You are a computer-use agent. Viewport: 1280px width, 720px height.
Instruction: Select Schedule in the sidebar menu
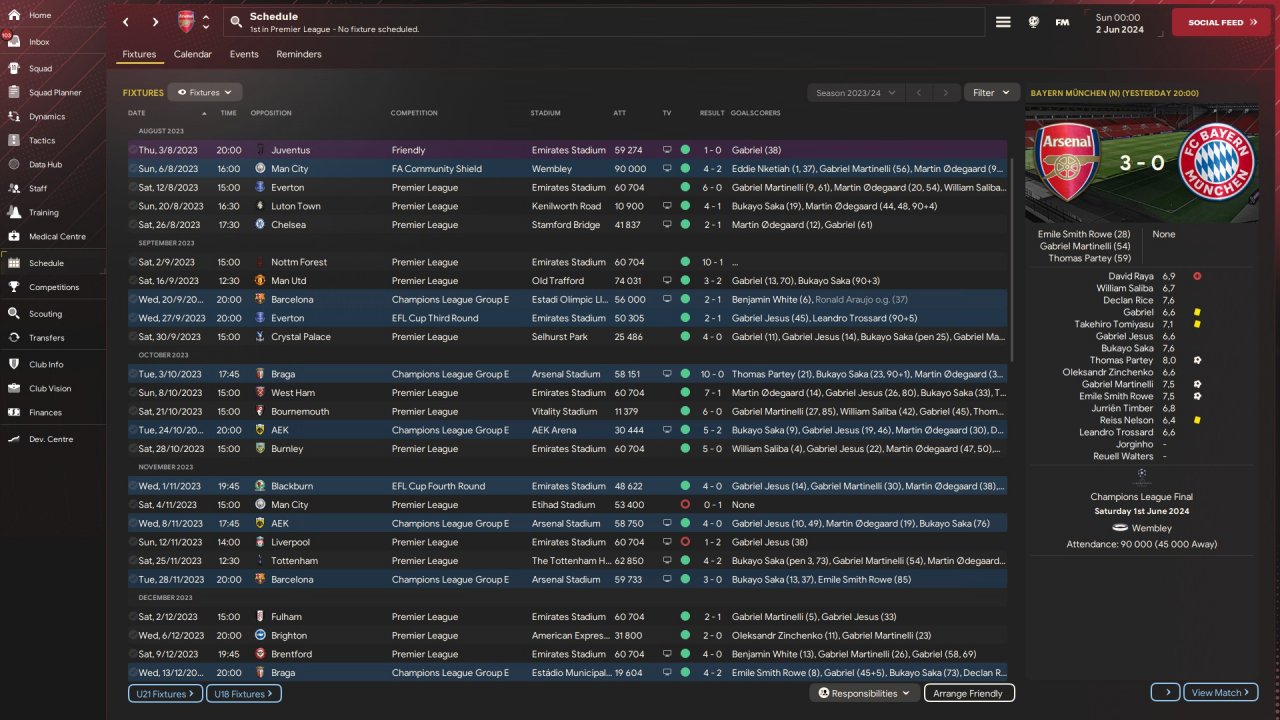(53, 263)
